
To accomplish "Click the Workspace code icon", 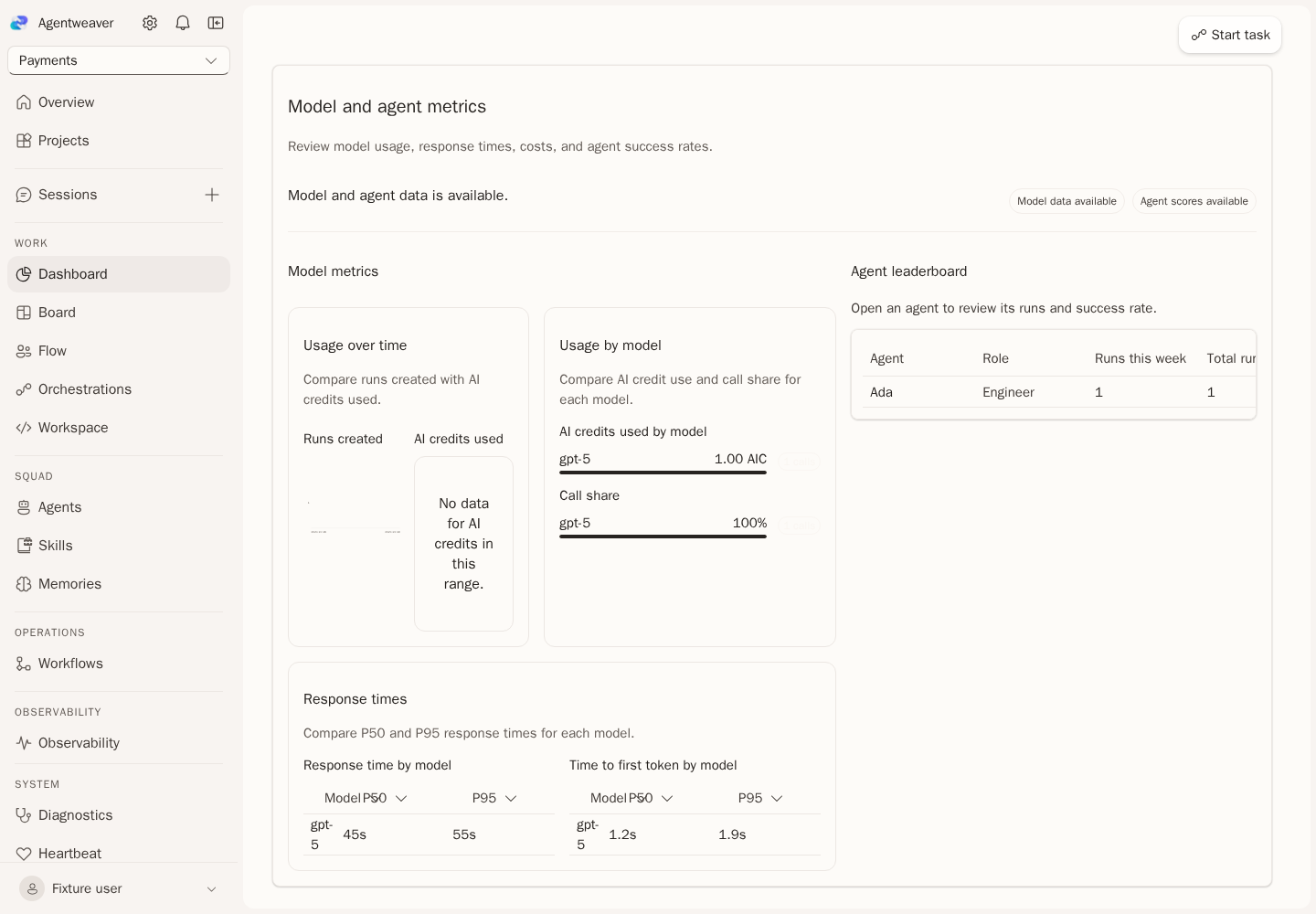I will (x=24, y=428).
